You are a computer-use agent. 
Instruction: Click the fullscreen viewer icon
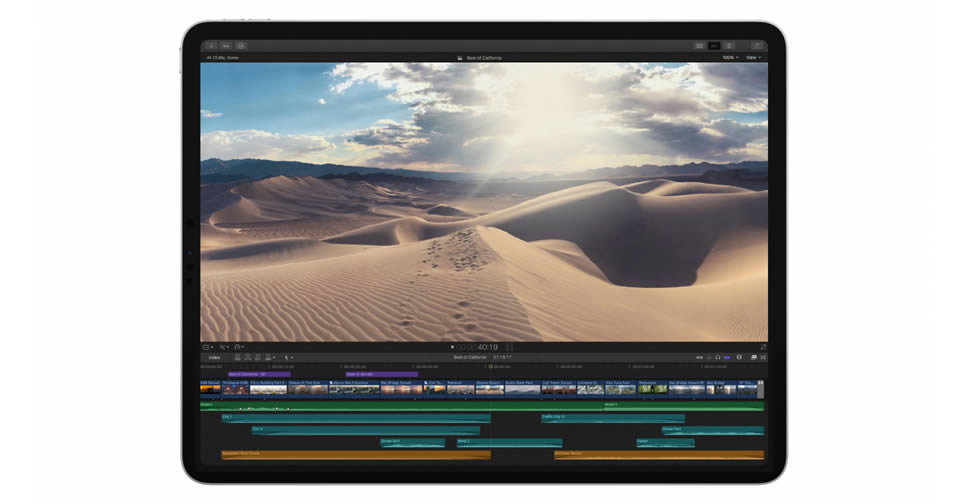(x=763, y=347)
